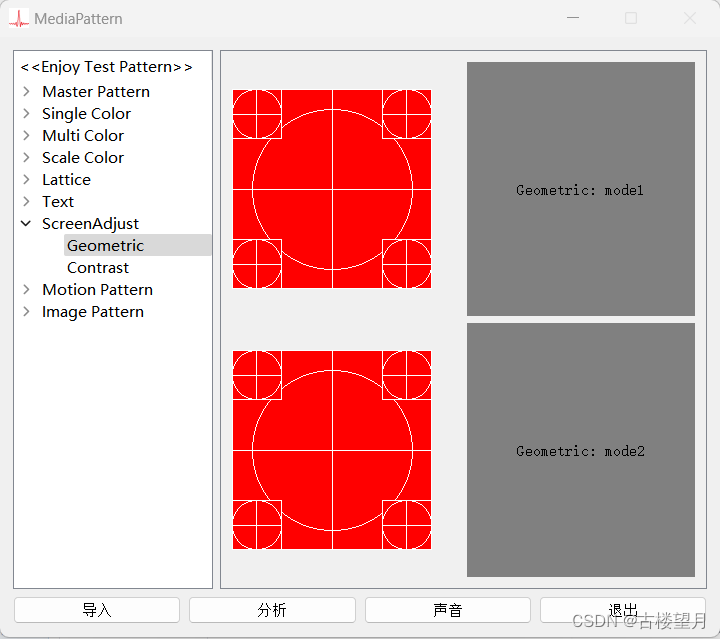Select the ScreenAdjust tree item
Image resolution: width=720 pixels, height=639 pixels.
pyautogui.click(x=90, y=224)
